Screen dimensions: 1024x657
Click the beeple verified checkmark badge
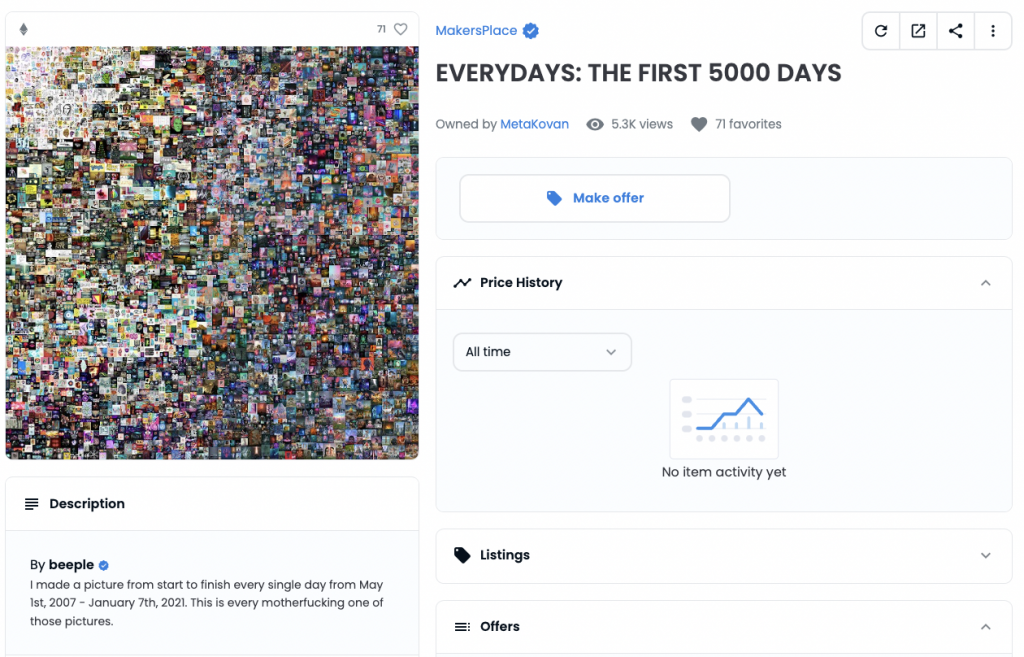tap(104, 566)
